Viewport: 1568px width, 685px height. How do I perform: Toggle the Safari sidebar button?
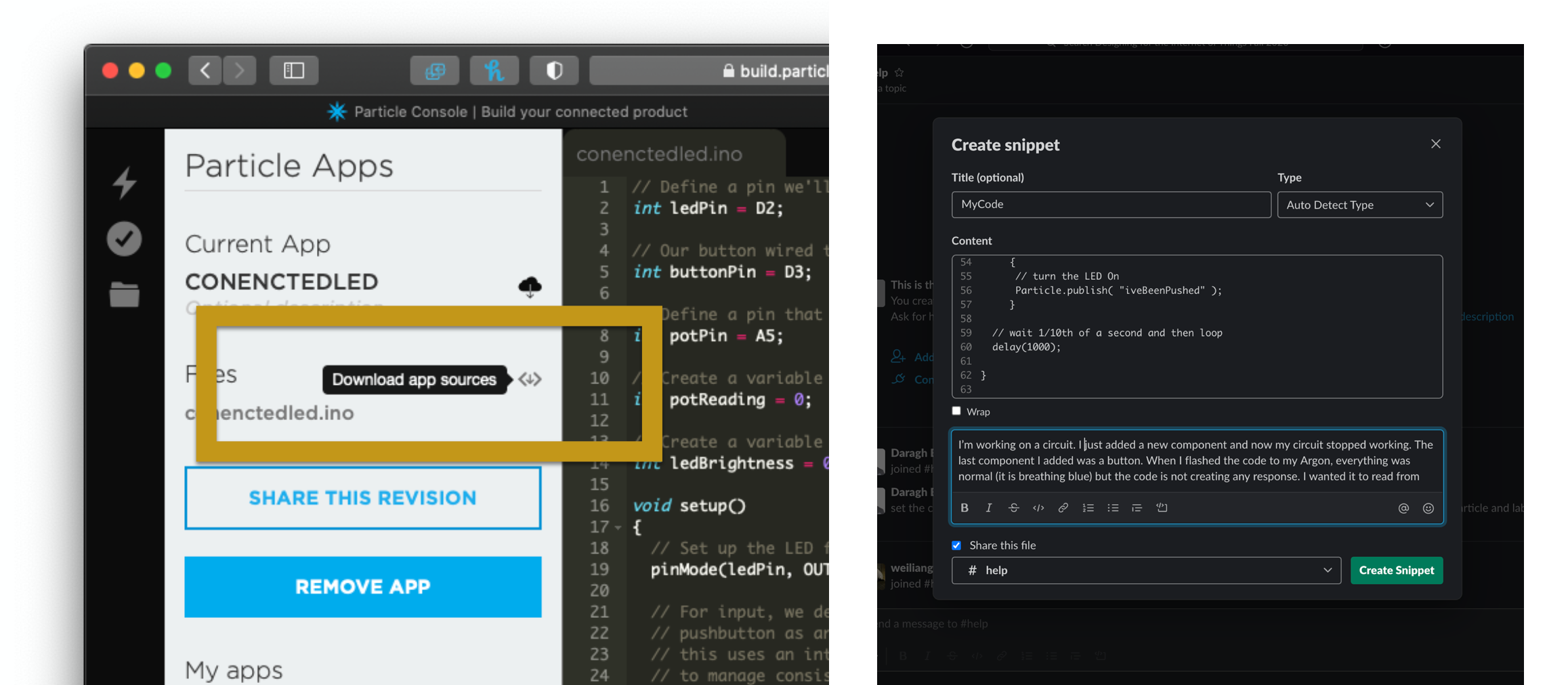tap(294, 70)
